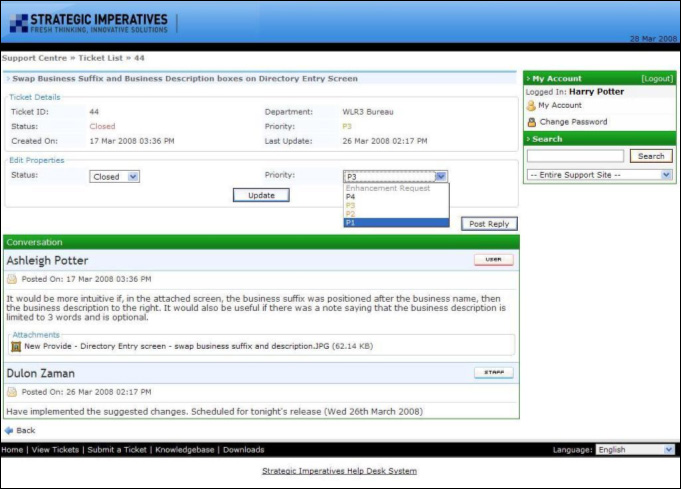Click the Strategic Imperatives logo
This screenshot has height=489, width=681.
(88, 22)
